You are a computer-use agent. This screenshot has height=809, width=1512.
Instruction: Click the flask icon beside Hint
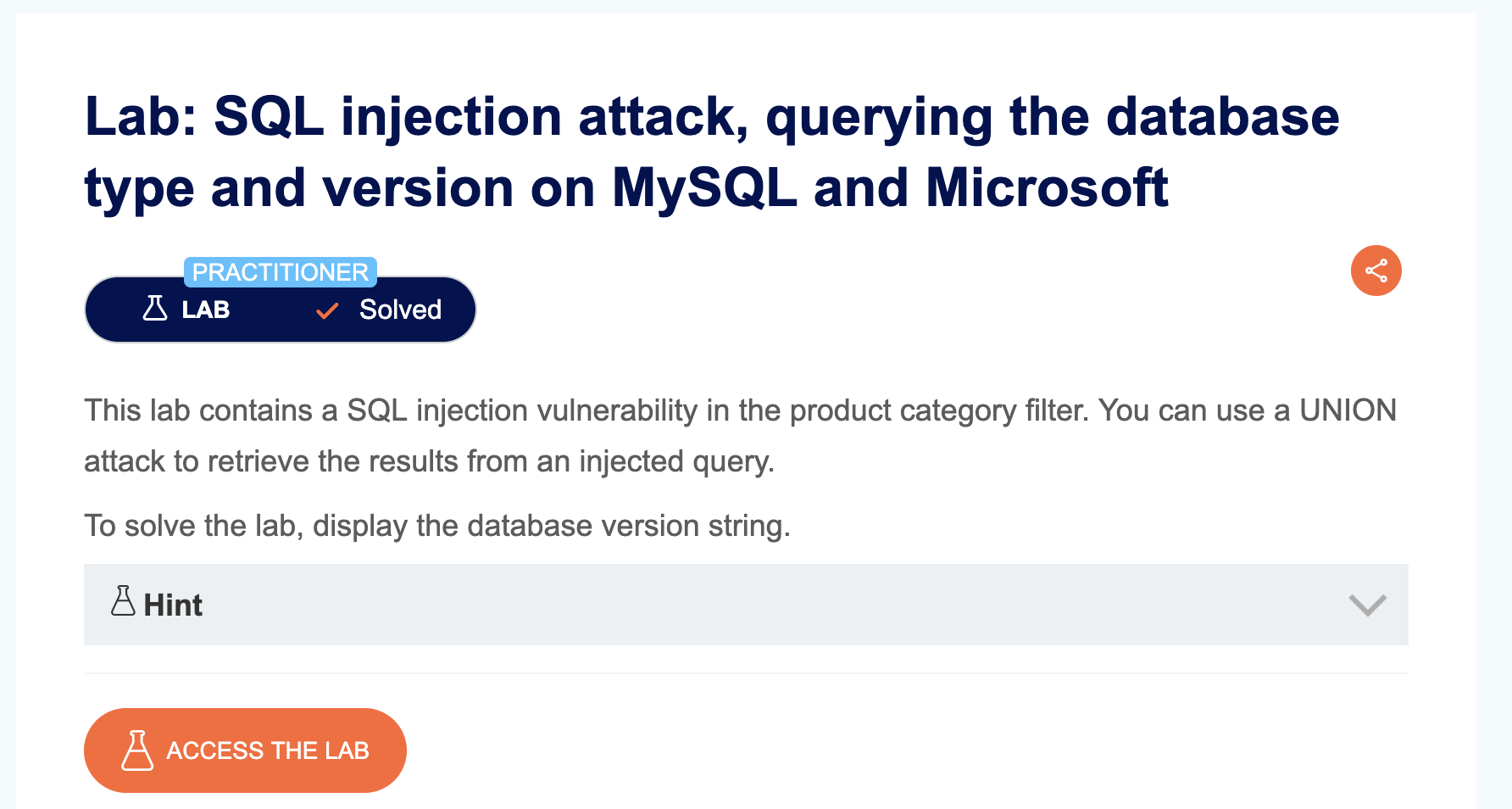click(124, 600)
